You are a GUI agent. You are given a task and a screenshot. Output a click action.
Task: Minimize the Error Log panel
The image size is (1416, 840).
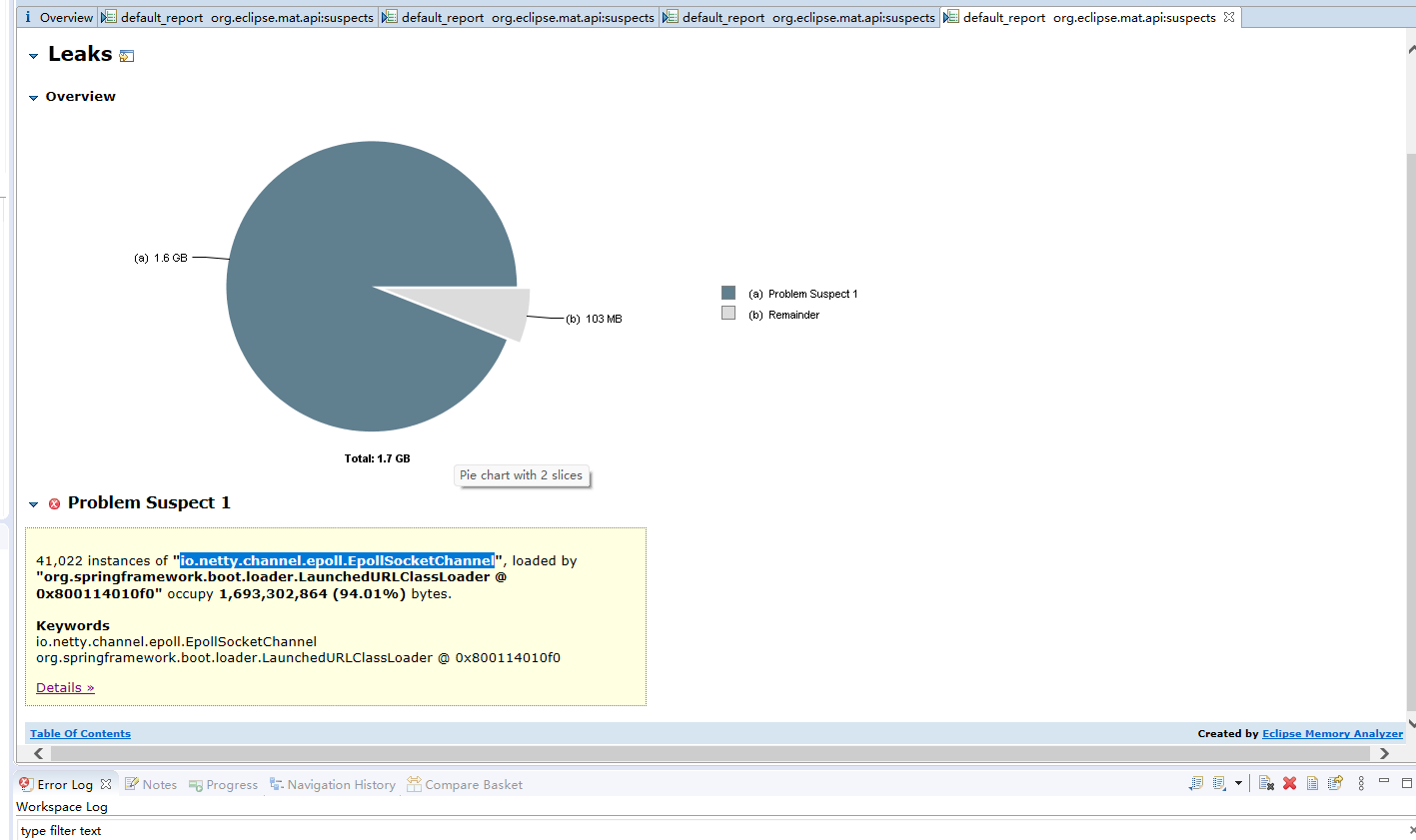click(x=1384, y=781)
